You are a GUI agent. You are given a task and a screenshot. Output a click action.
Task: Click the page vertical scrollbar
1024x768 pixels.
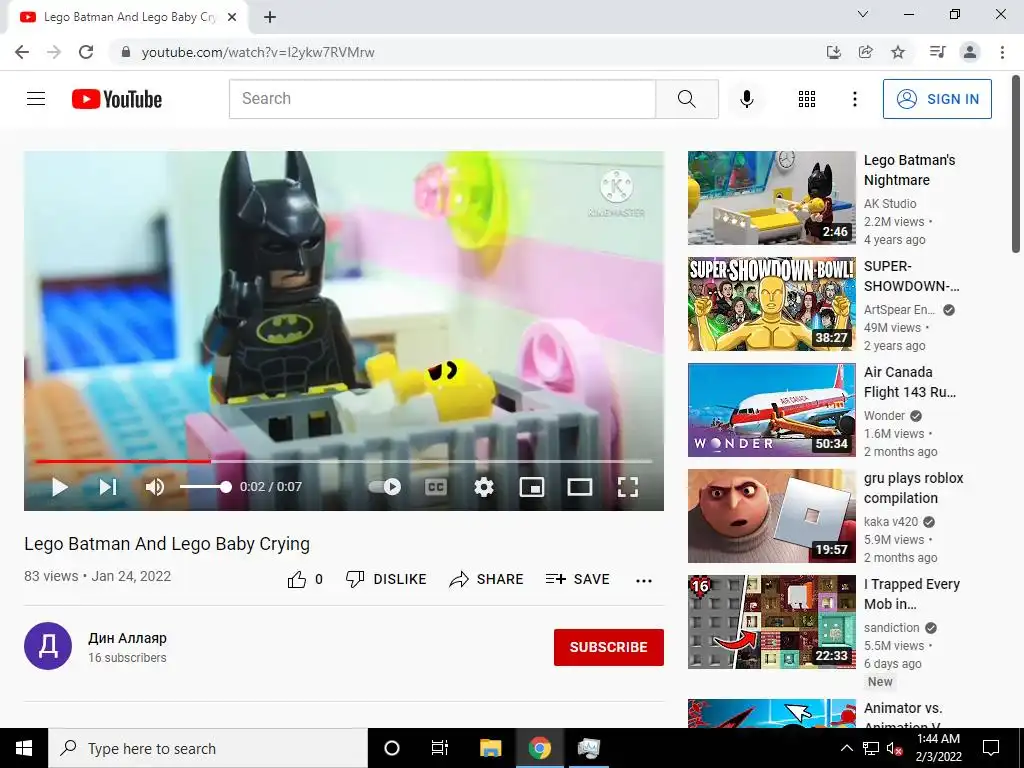tap(1016, 163)
